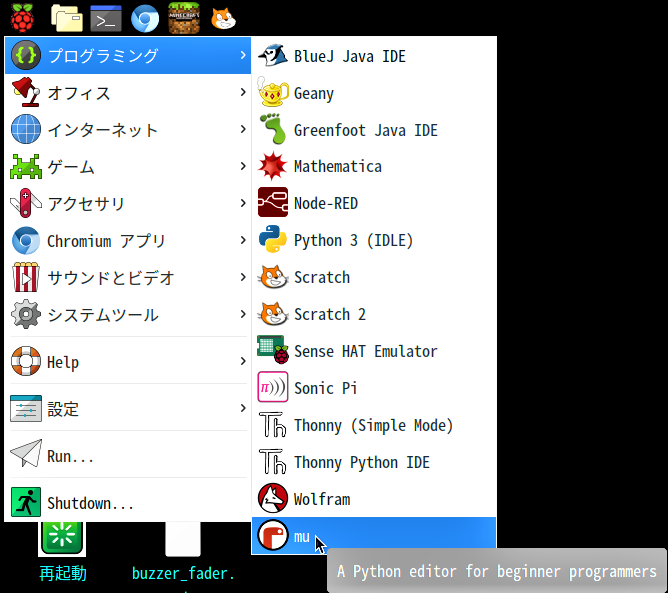668x593 pixels.
Task: Expand the オフィス submenu arrow
Action: [243, 92]
